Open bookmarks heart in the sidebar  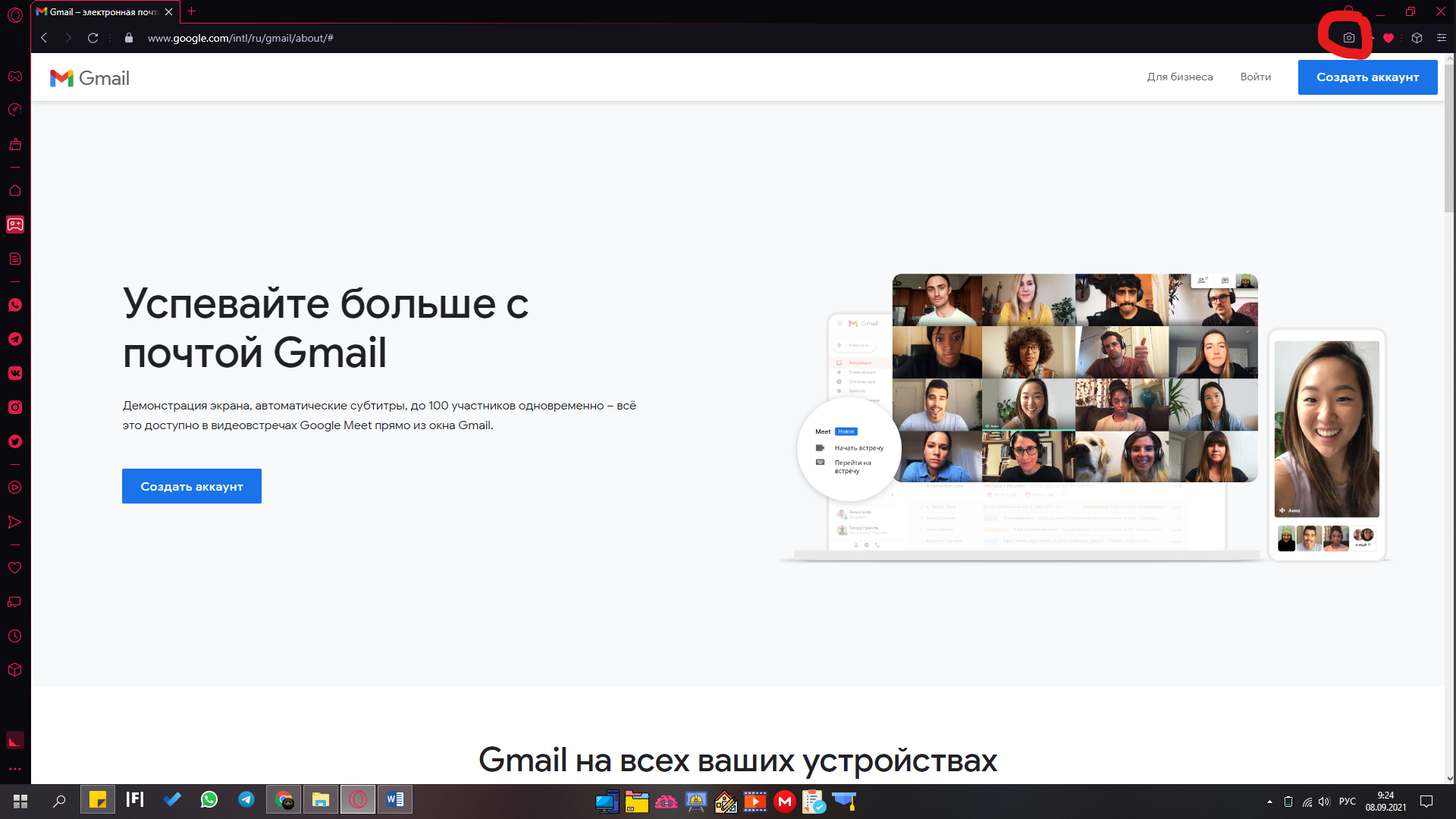[x=15, y=567]
